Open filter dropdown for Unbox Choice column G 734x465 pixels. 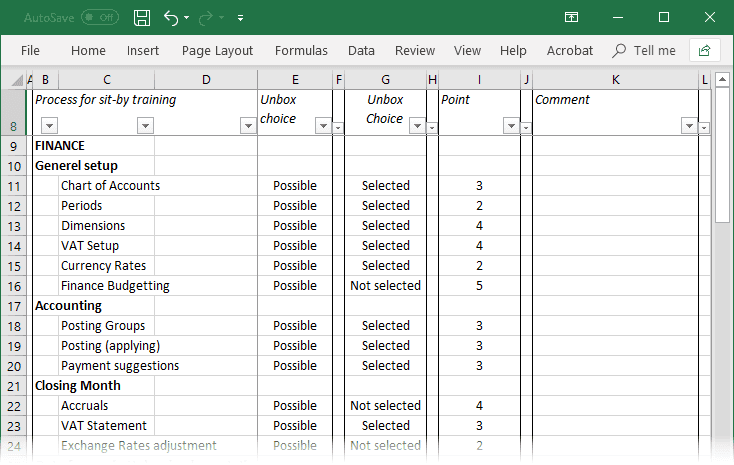(417, 125)
